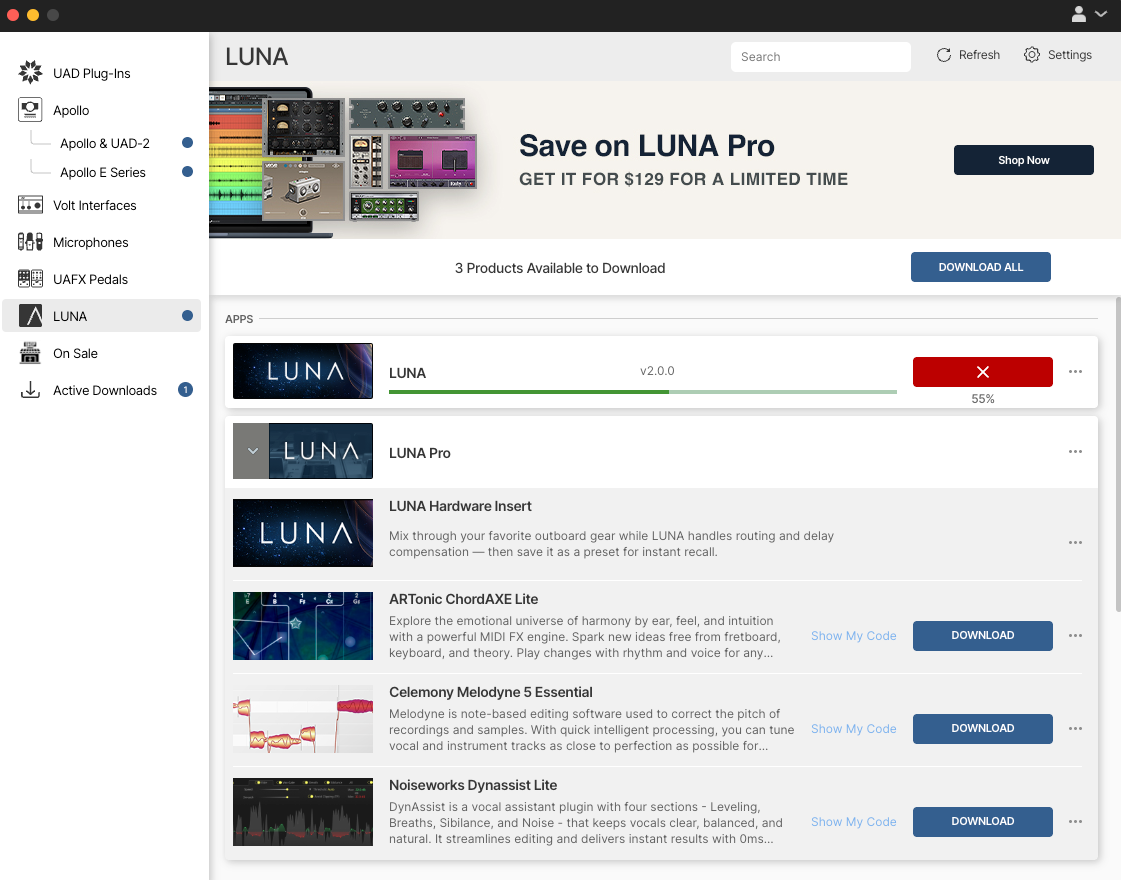Click the '55%' download percentage
Image resolution: width=1121 pixels, height=880 pixels.
982,399
